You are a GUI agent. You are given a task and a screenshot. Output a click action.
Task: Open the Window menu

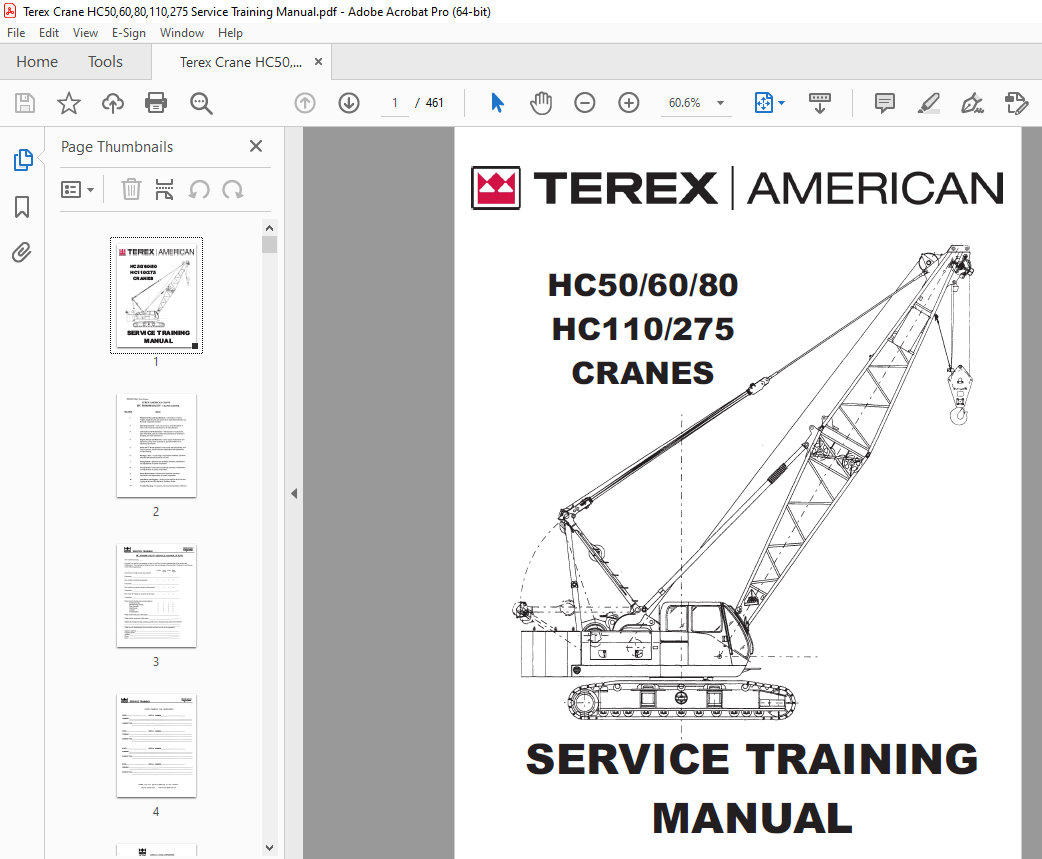(181, 33)
